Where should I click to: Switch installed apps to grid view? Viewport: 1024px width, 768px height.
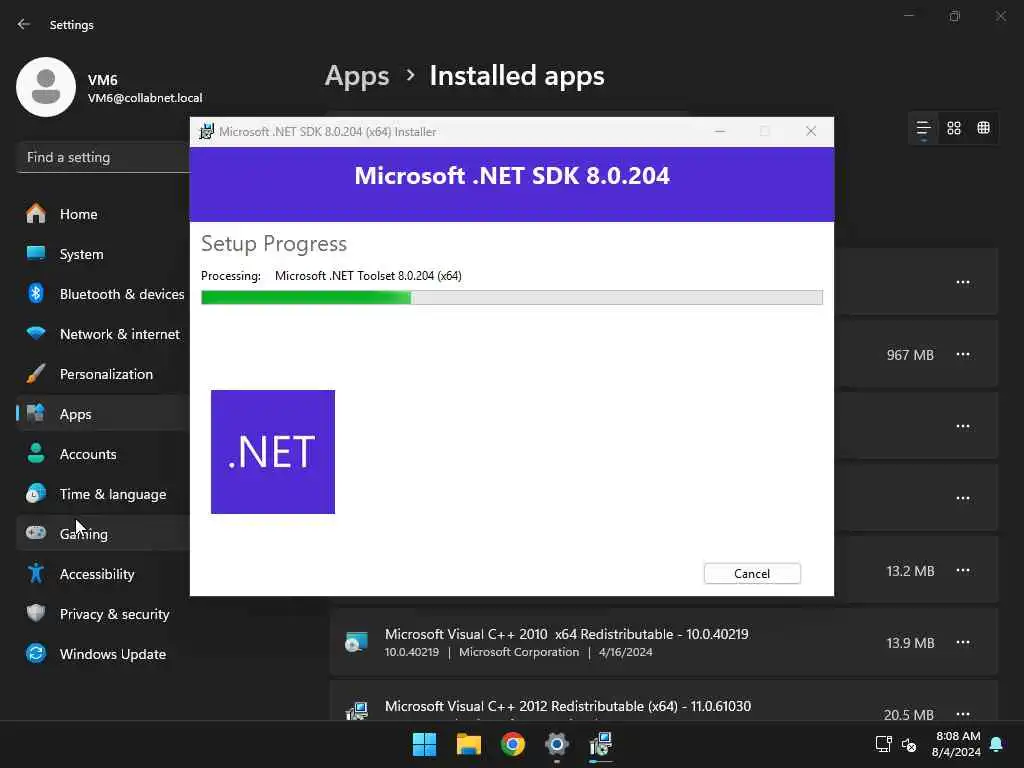pyautogui.click(x=954, y=128)
